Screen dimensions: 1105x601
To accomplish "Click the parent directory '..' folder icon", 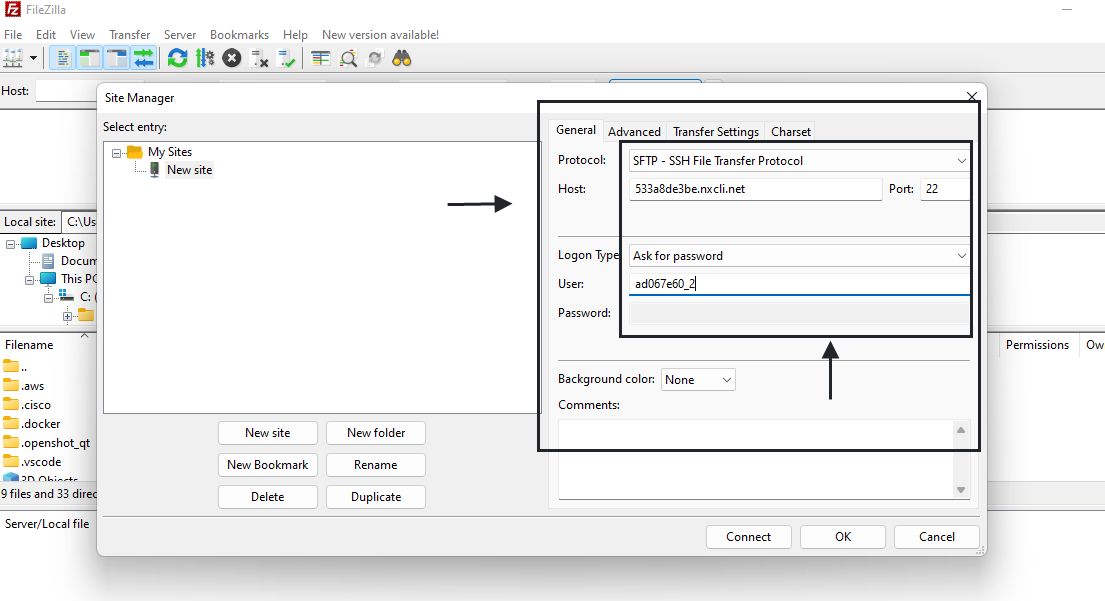I will coord(11,366).
